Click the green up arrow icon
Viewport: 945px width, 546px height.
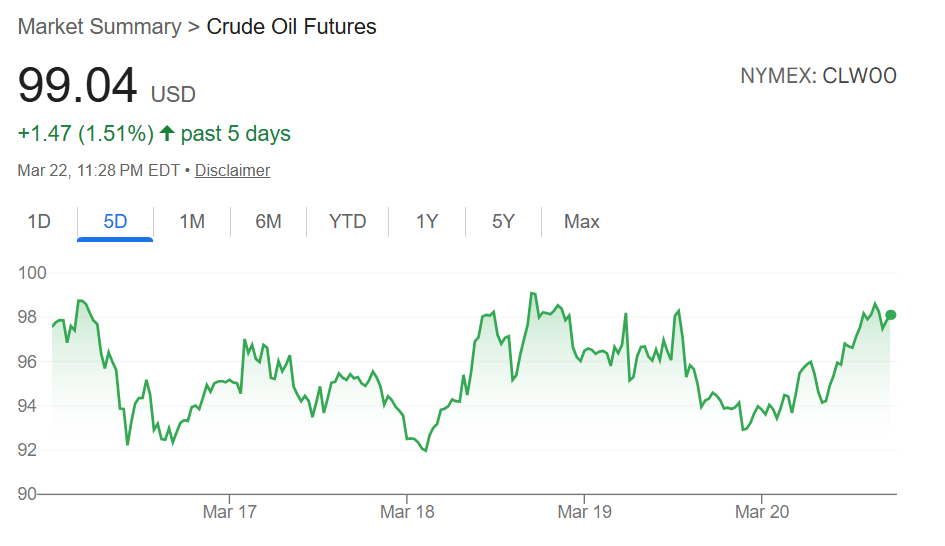[167, 133]
